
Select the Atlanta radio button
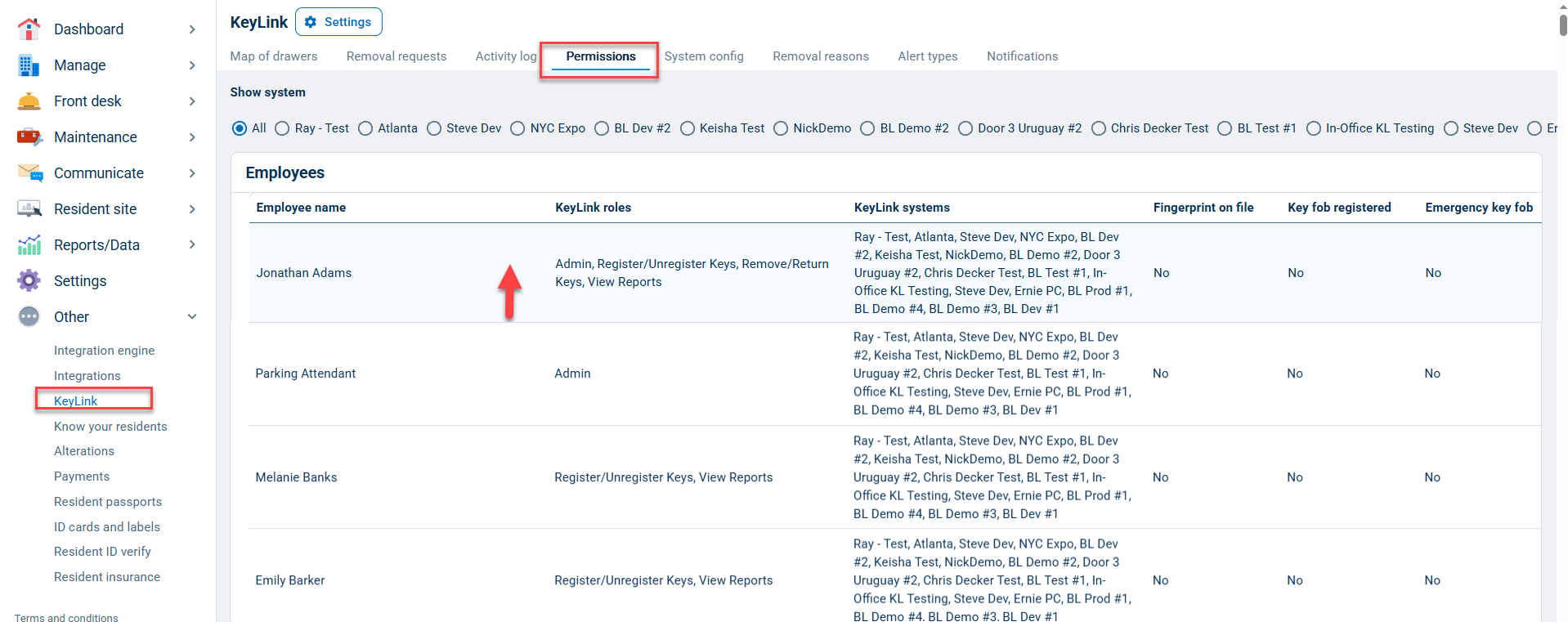365,128
